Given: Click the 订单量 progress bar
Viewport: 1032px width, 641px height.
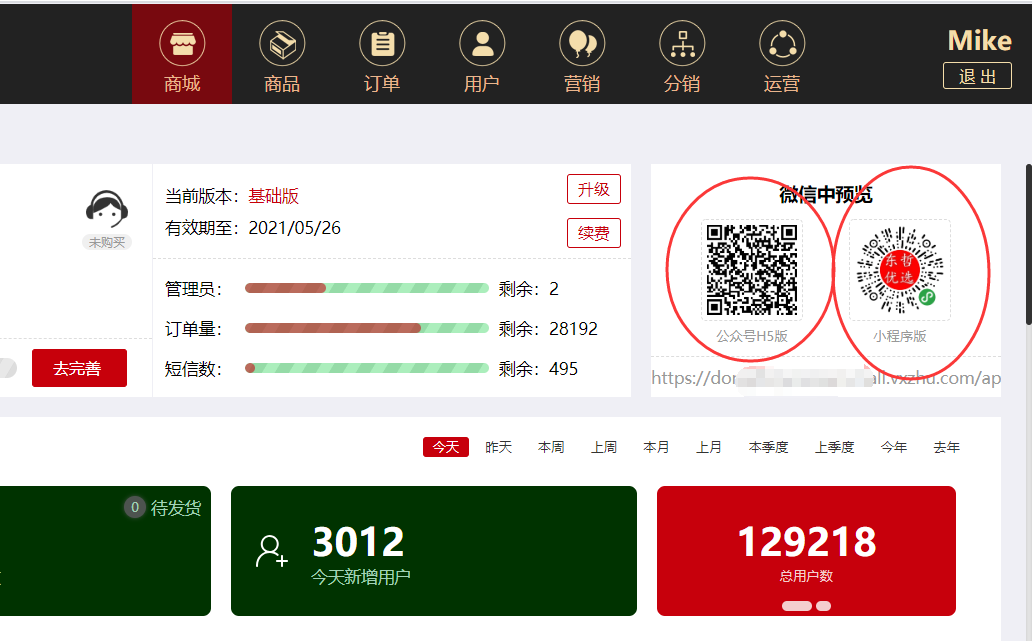Looking at the screenshot, I should tap(367, 328).
